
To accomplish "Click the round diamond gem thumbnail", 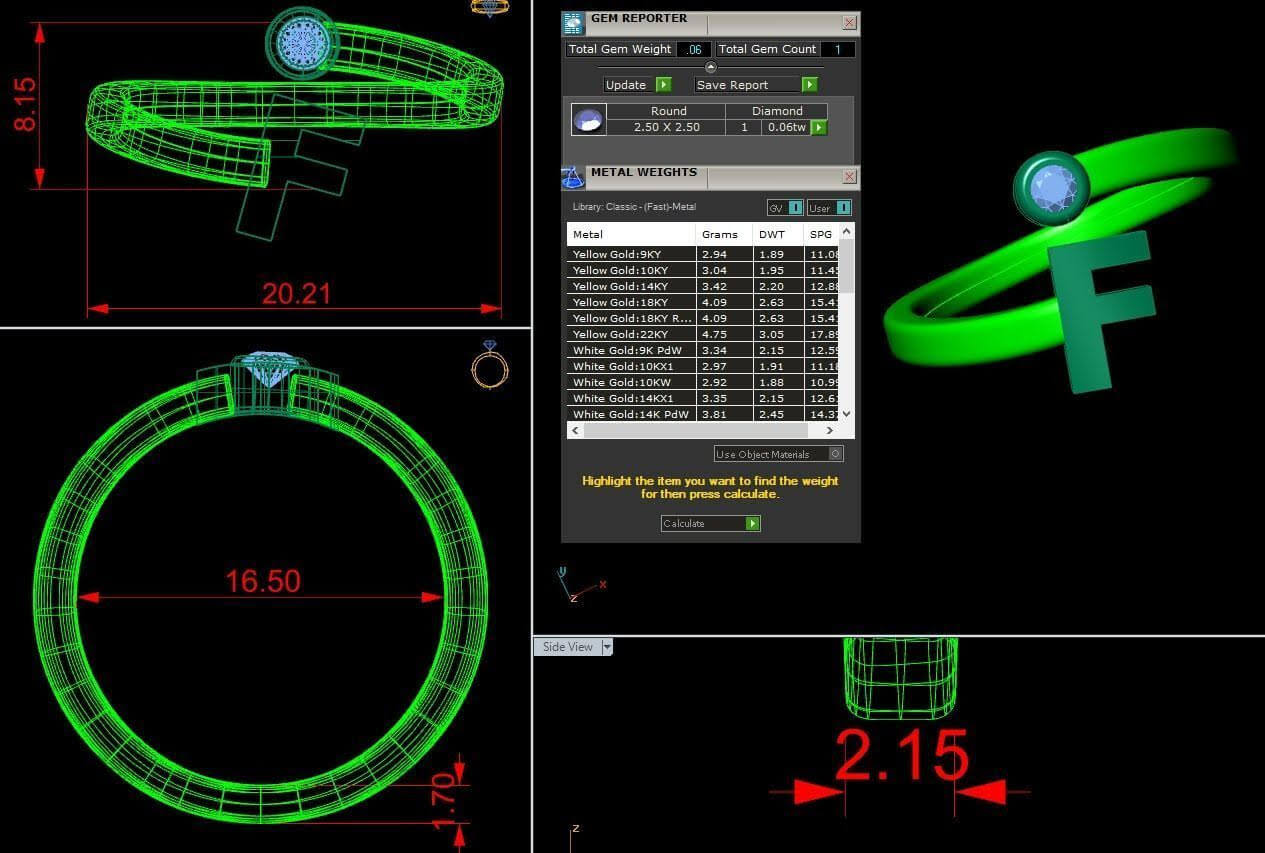I will tap(588, 120).
